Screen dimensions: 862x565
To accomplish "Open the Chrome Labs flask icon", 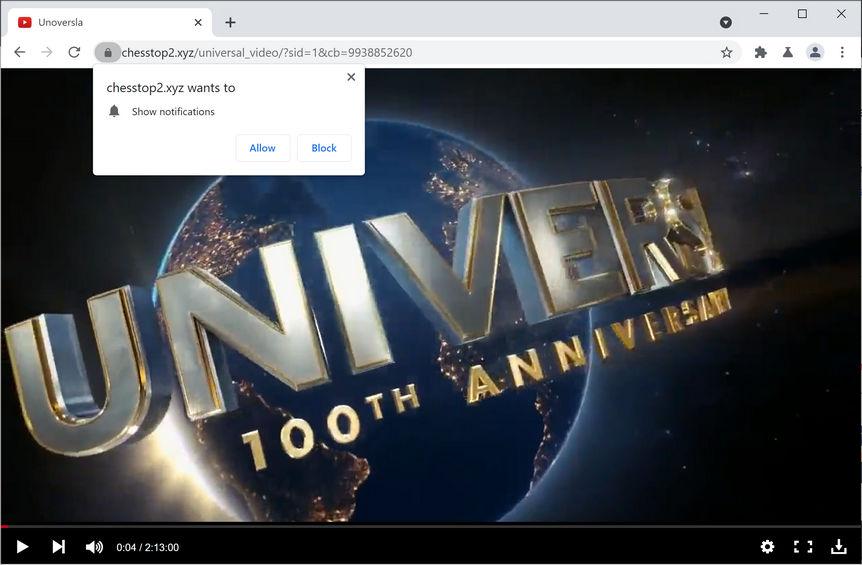I will pyautogui.click(x=788, y=52).
